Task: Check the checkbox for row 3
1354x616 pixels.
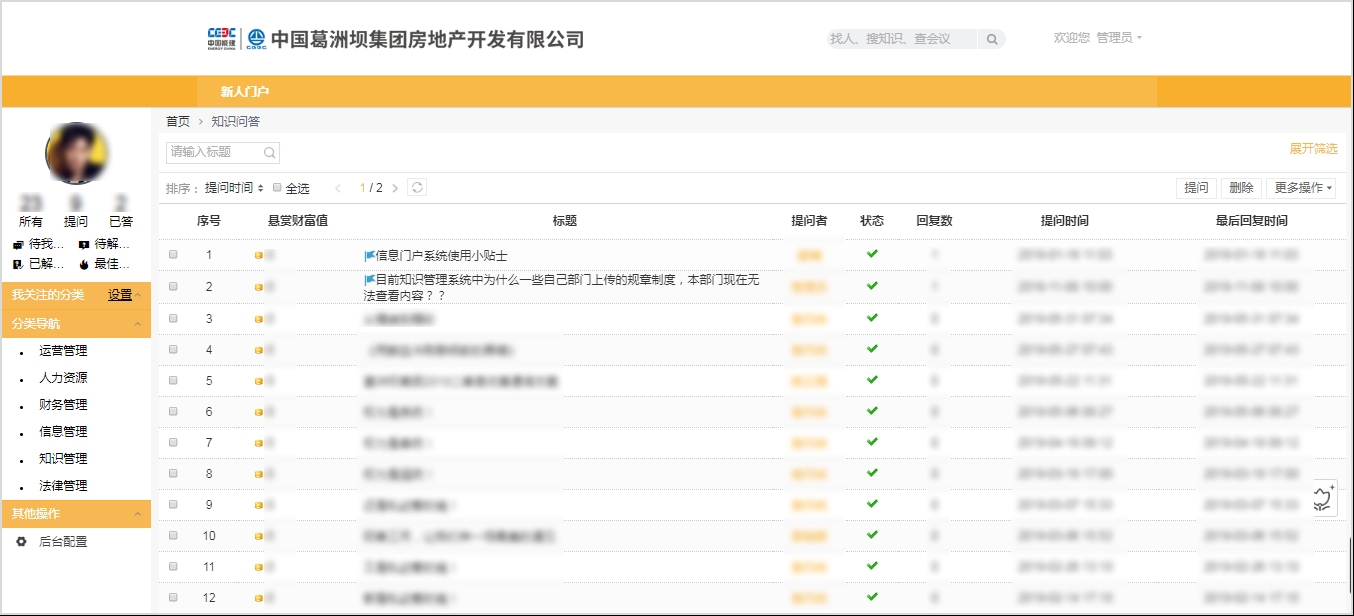Action: coord(173,318)
